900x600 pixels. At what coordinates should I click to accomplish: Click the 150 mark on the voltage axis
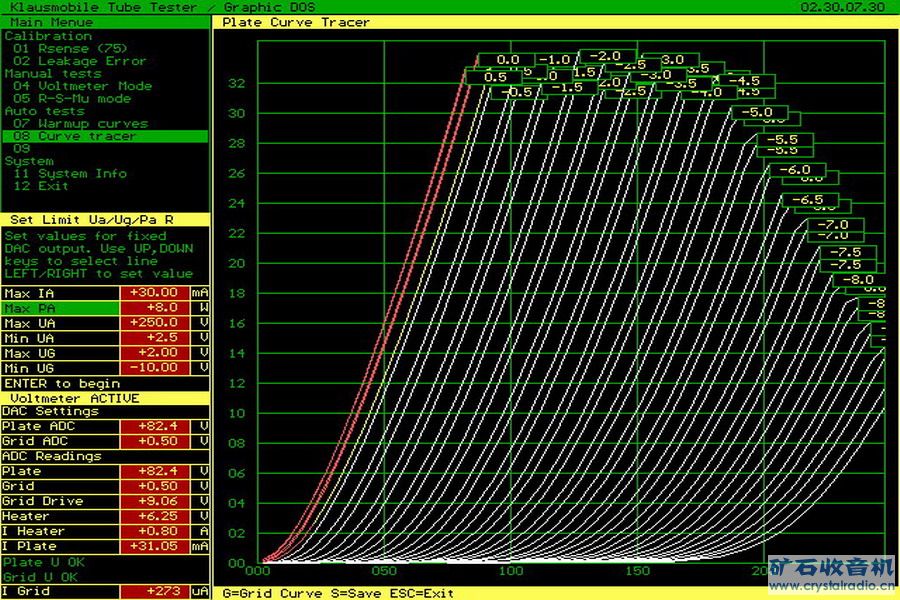638,571
